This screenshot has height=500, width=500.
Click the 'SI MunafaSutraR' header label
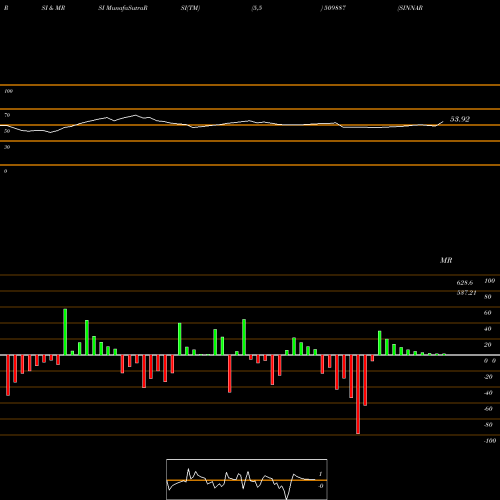(123, 8)
